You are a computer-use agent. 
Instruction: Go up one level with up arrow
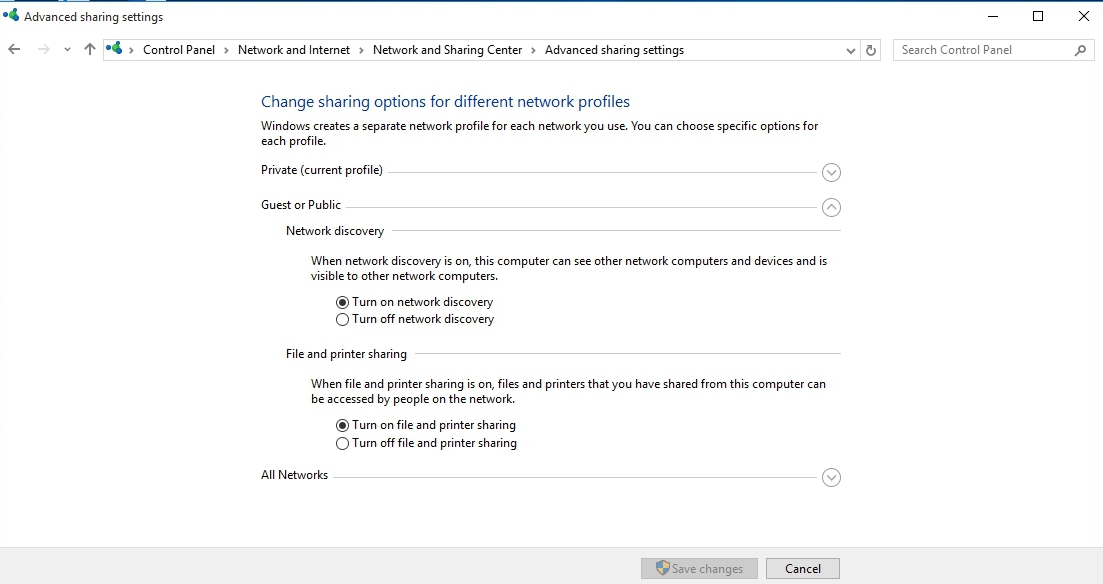[89, 49]
